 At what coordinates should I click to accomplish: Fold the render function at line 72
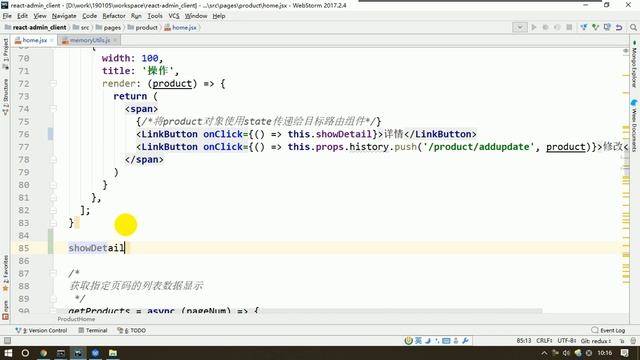click(x=53, y=84)
